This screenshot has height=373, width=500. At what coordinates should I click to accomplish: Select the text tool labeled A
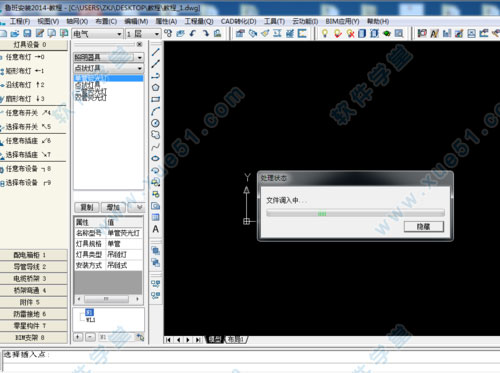click(x=155, y=229)
